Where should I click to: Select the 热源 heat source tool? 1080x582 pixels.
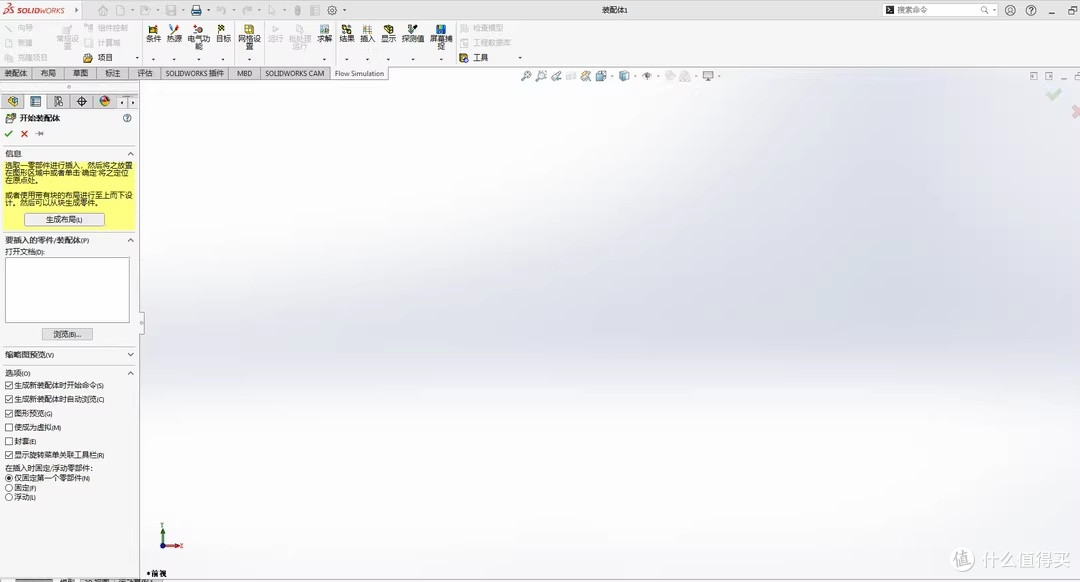(174, 34)
